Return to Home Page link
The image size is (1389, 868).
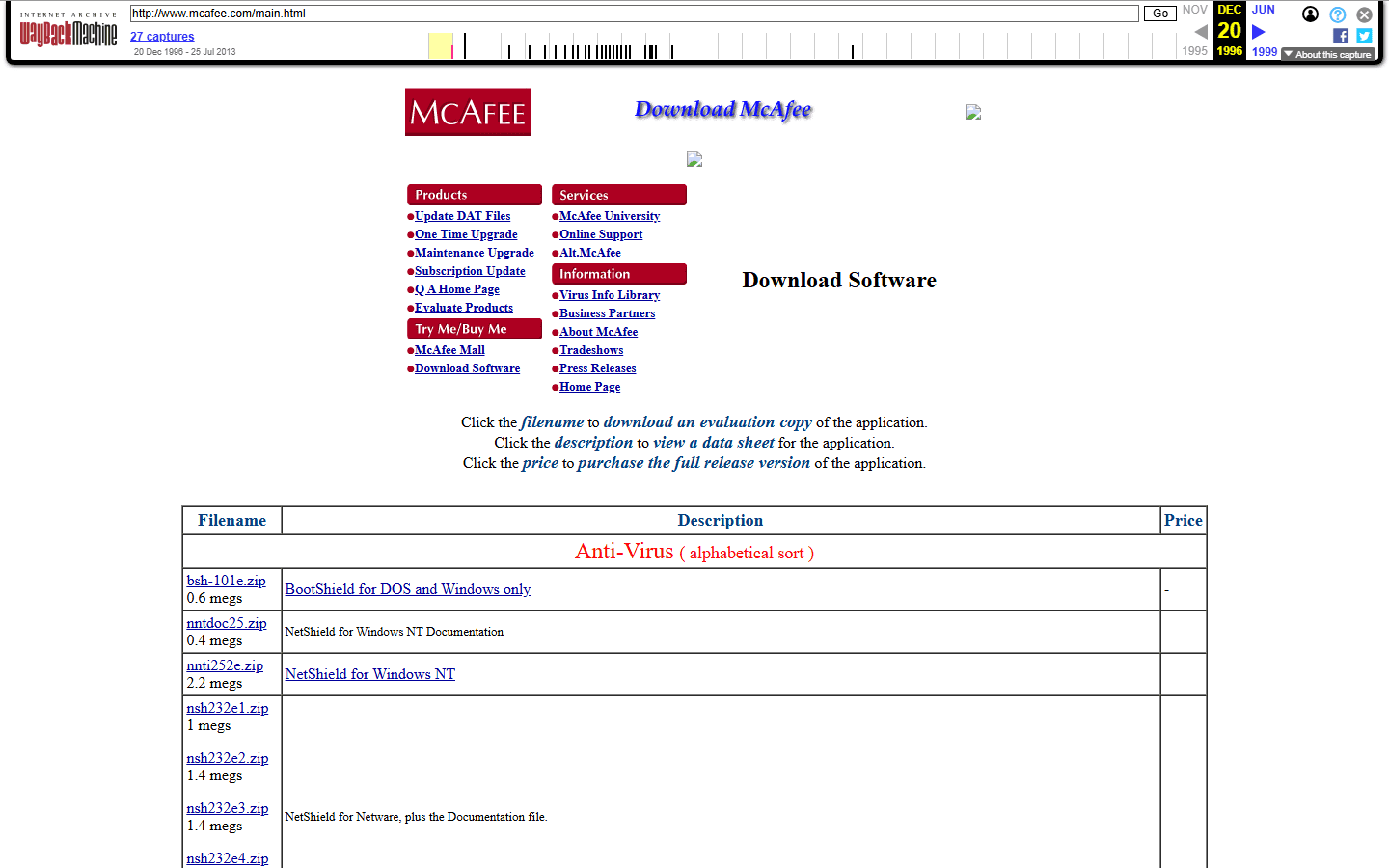[590, 387]
